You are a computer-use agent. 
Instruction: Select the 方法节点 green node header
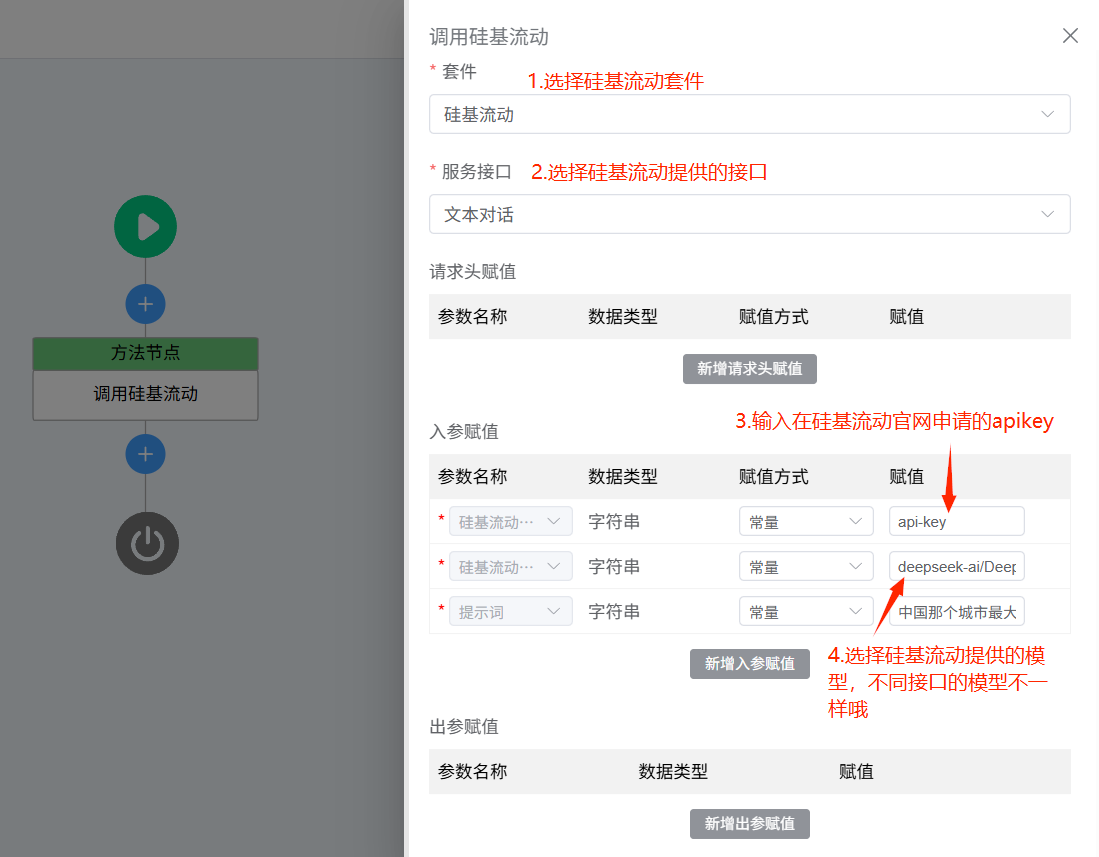click(146, 353)
